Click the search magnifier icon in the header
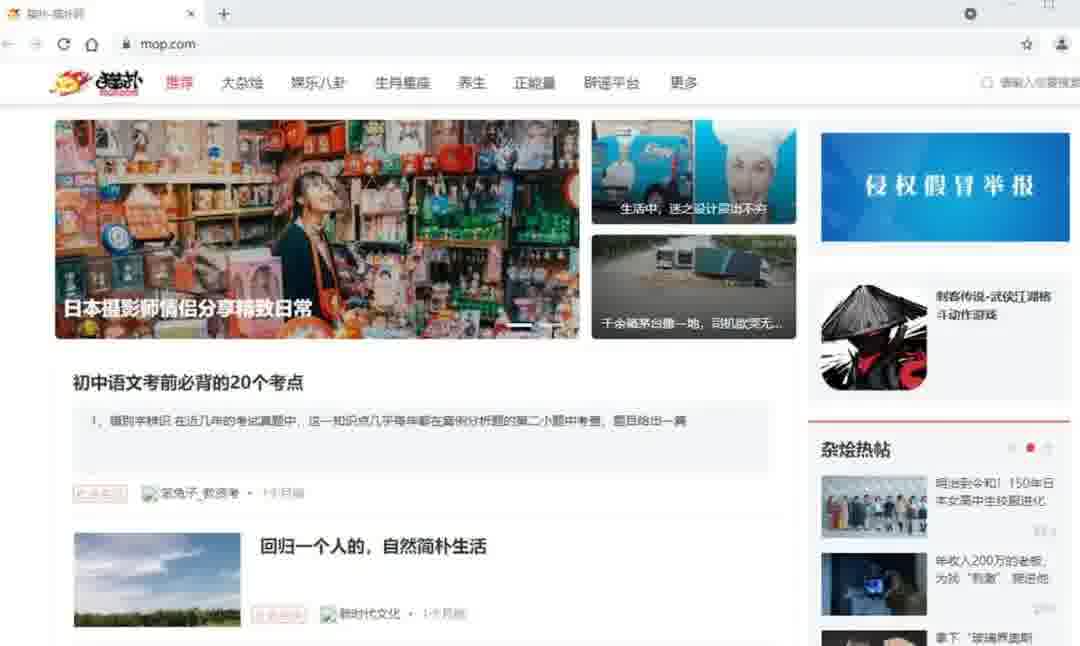Screen dimensions: 1080x646 pos(987,83)
